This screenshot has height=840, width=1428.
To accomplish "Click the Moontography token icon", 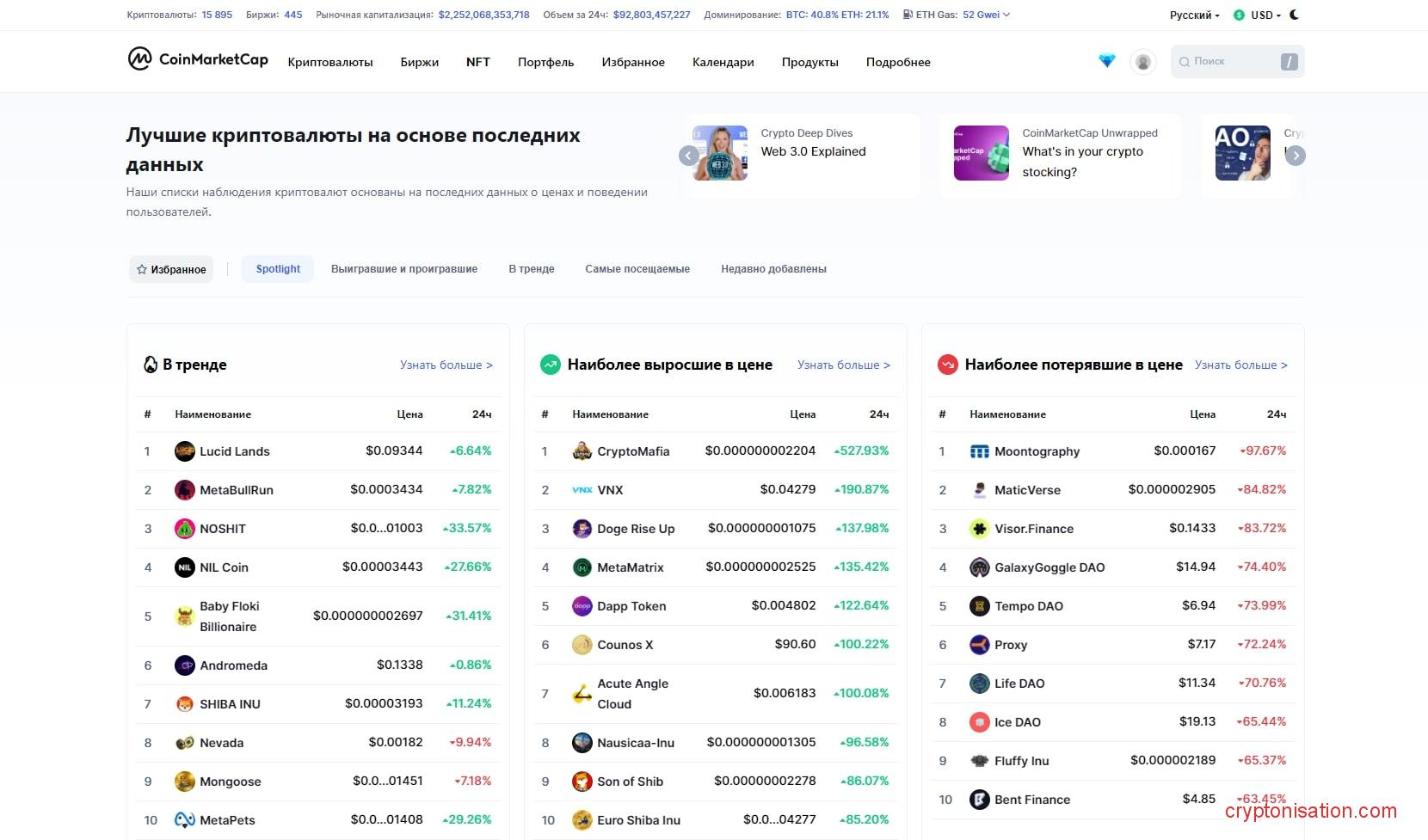I will 979,451.
